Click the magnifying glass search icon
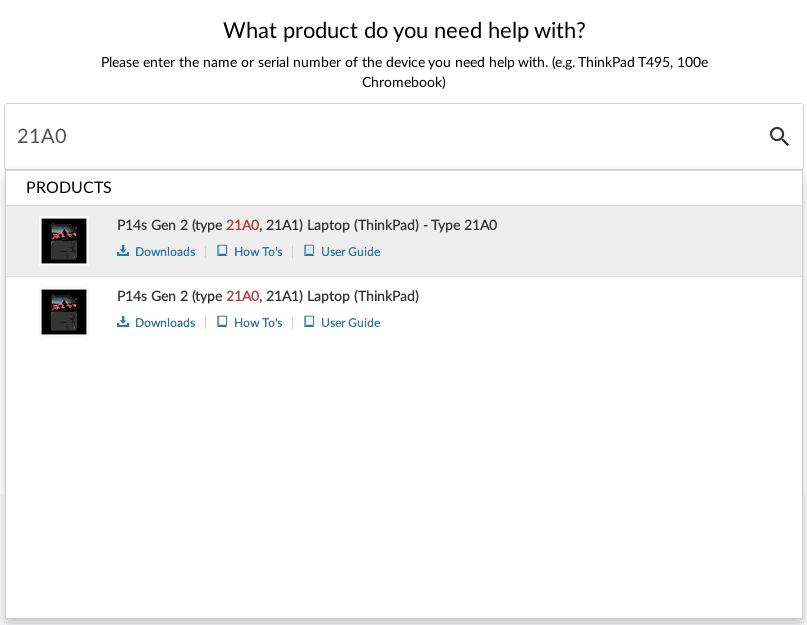 [x=779, y=136]
